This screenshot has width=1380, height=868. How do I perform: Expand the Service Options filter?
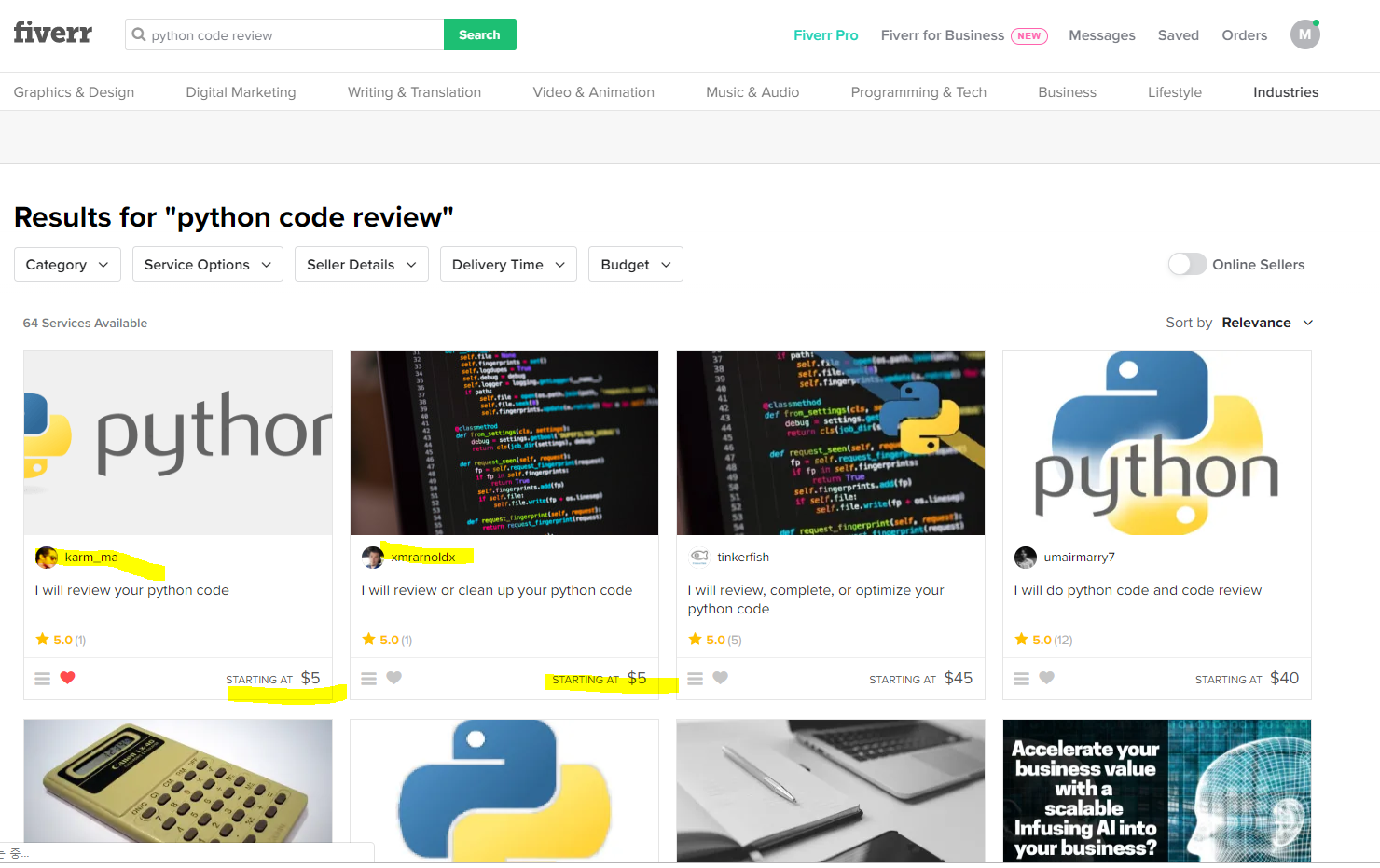pyautogui.click(x=208, y=264)
